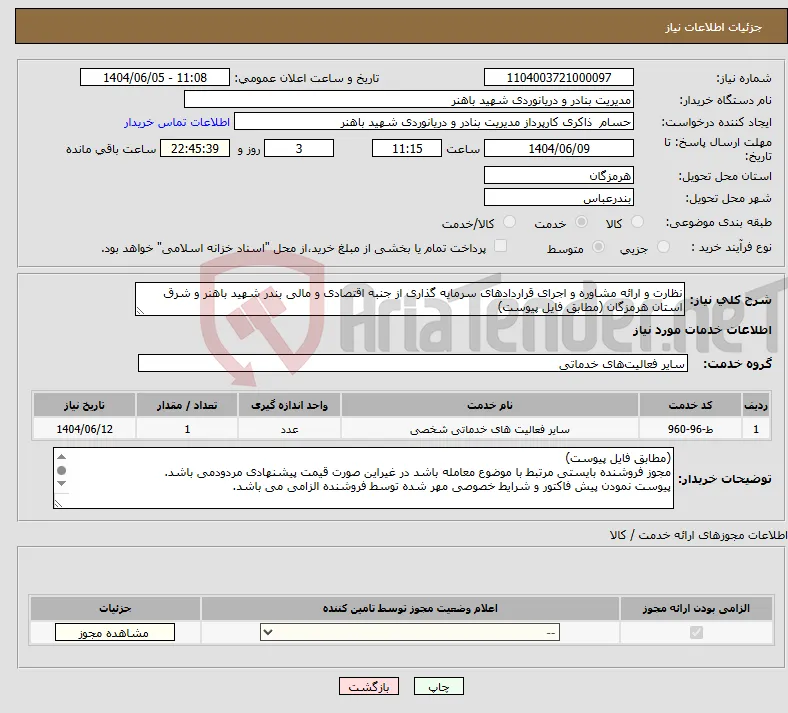Click the الزامی بودن ارائه مجوز column header
This screenshot has height=713, width=788.
coord(696,608)
